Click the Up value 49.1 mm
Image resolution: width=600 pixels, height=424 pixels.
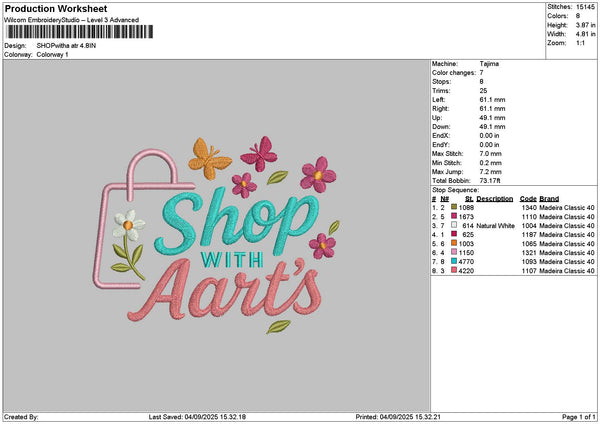492,118
